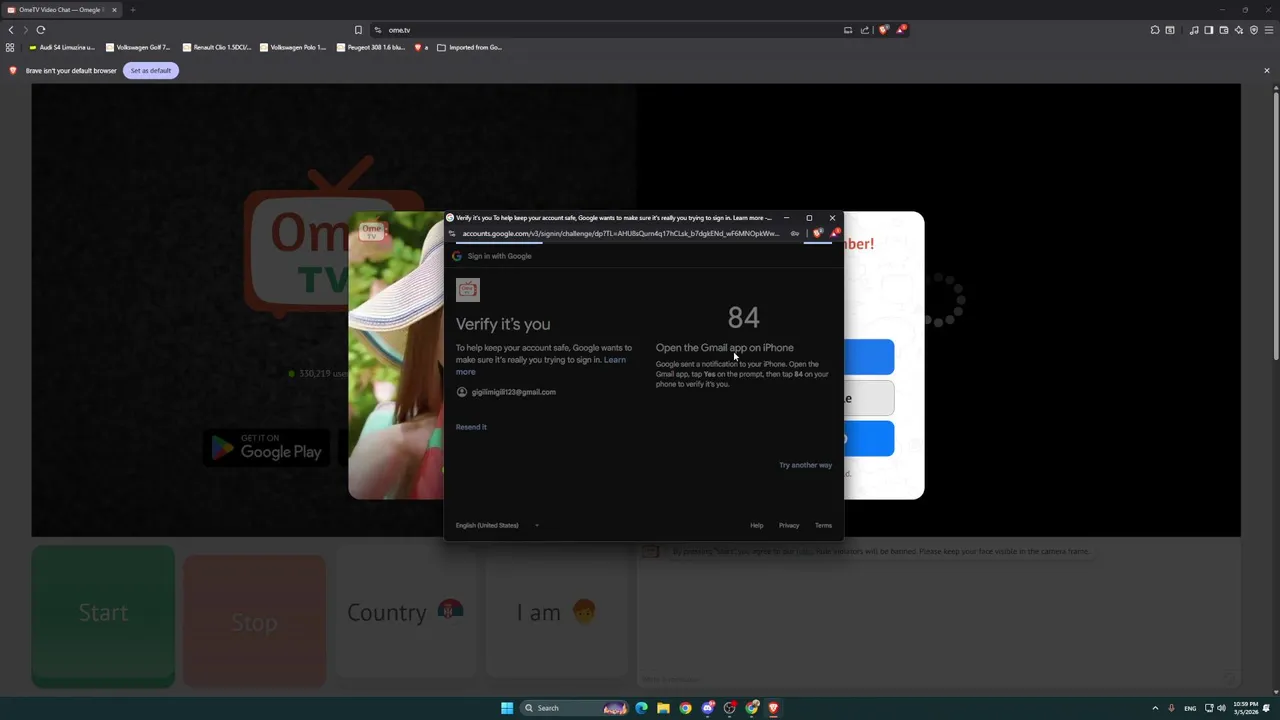This screenshot has height=720, width=1280.
Task: Open site settings icon beside ome.tv
Action: [x=378, y=30]
